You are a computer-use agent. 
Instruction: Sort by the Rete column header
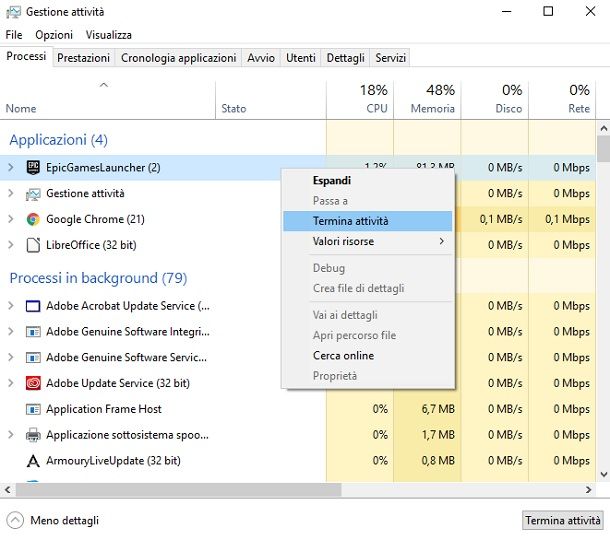pos(562,100)
